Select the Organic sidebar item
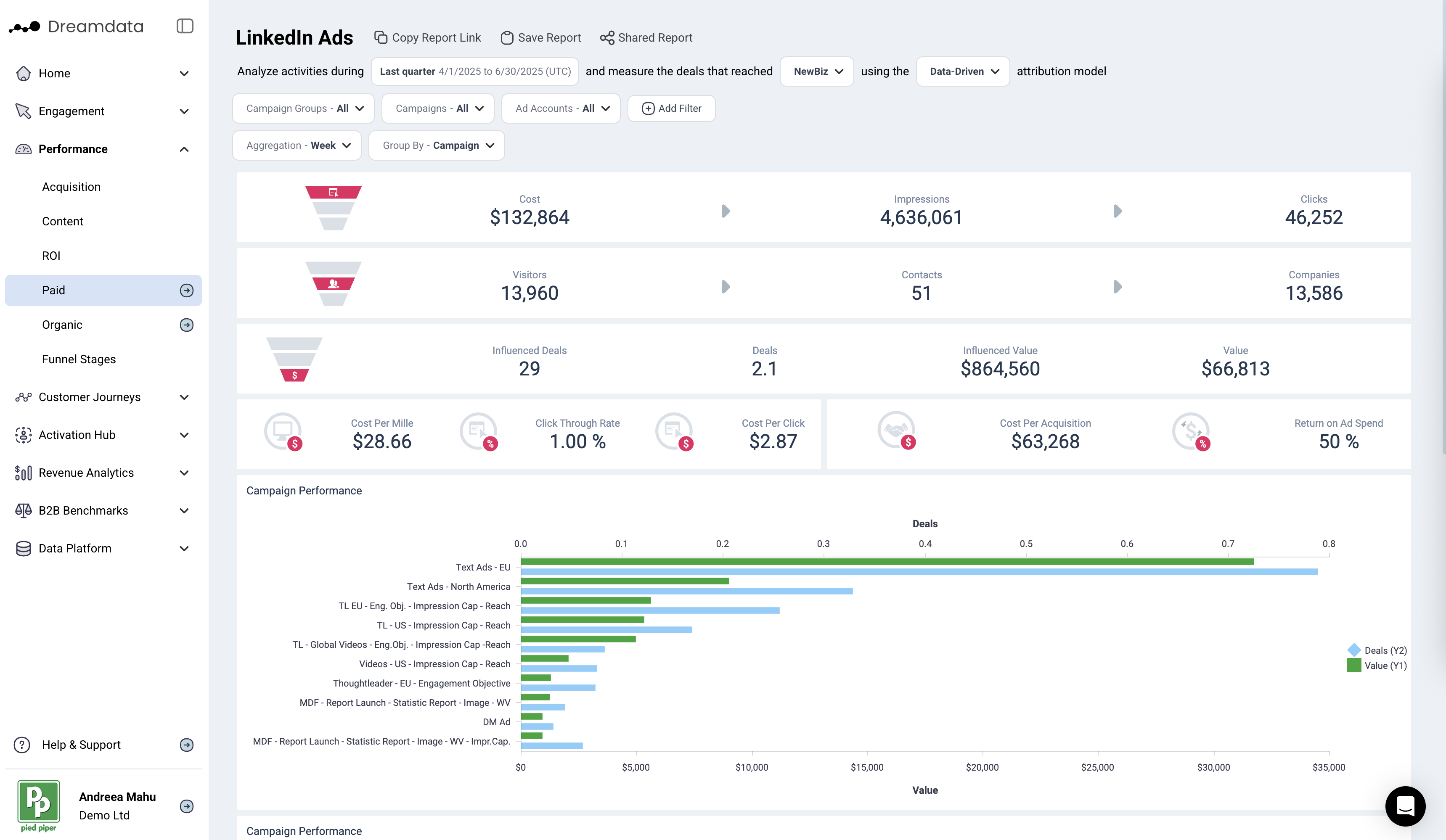1446x840 pixels. click(62, 325)
